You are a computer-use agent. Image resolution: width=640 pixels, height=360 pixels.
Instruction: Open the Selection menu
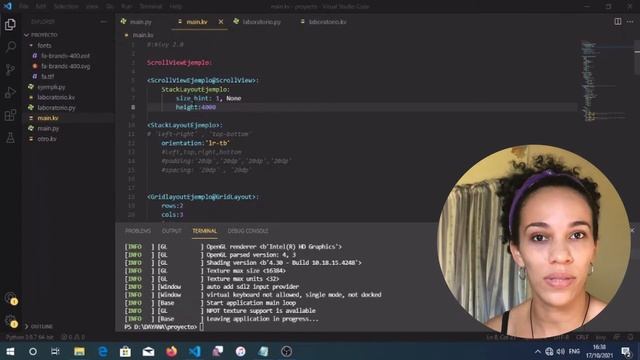click(66, 7)
